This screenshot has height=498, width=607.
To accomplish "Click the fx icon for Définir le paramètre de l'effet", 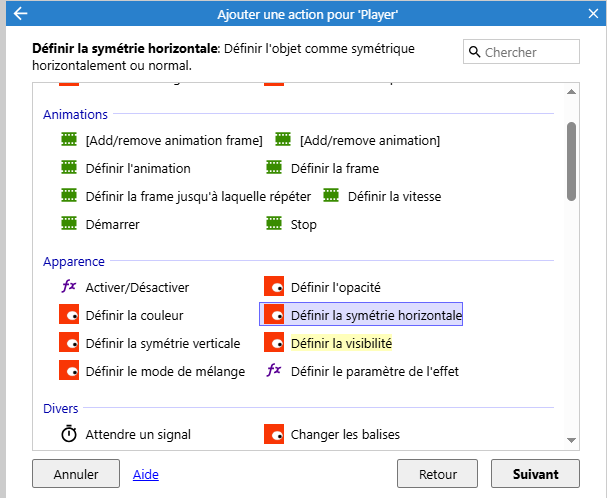I will [x=274, y=371].
